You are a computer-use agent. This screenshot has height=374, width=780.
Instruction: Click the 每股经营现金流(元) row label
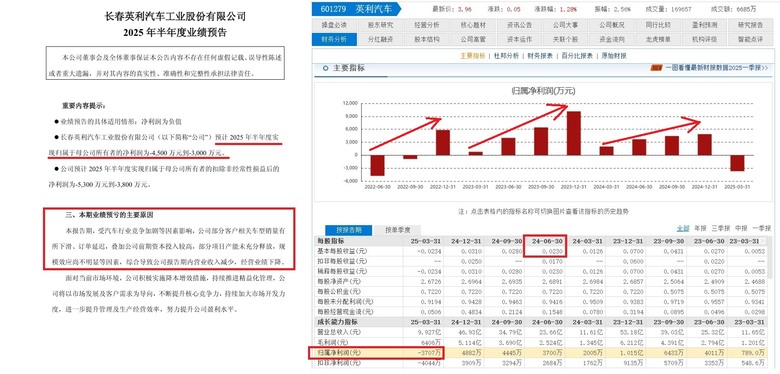click(x=344, y=312)
